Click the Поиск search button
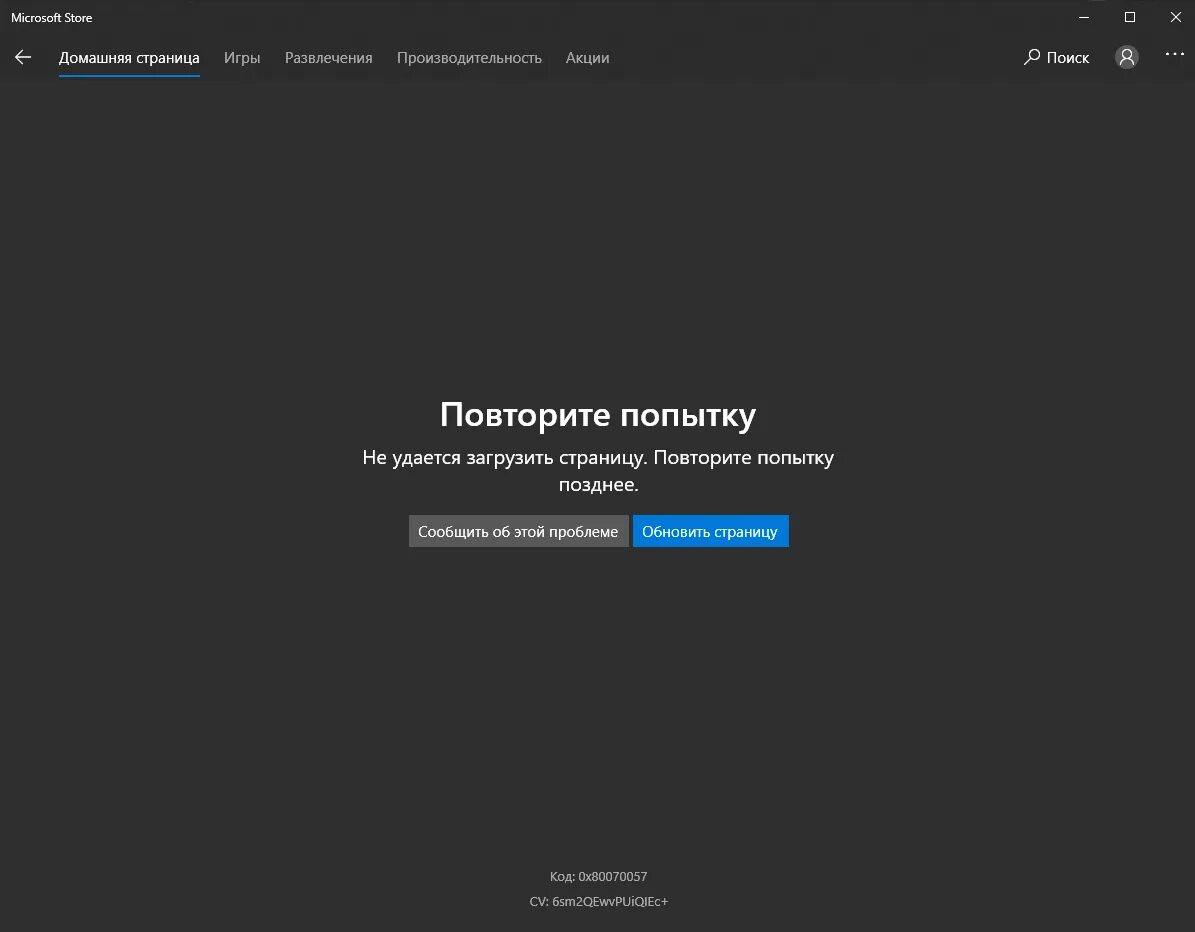Image resolution: width=1195 pixels, height=932 pixels. 1056,57
